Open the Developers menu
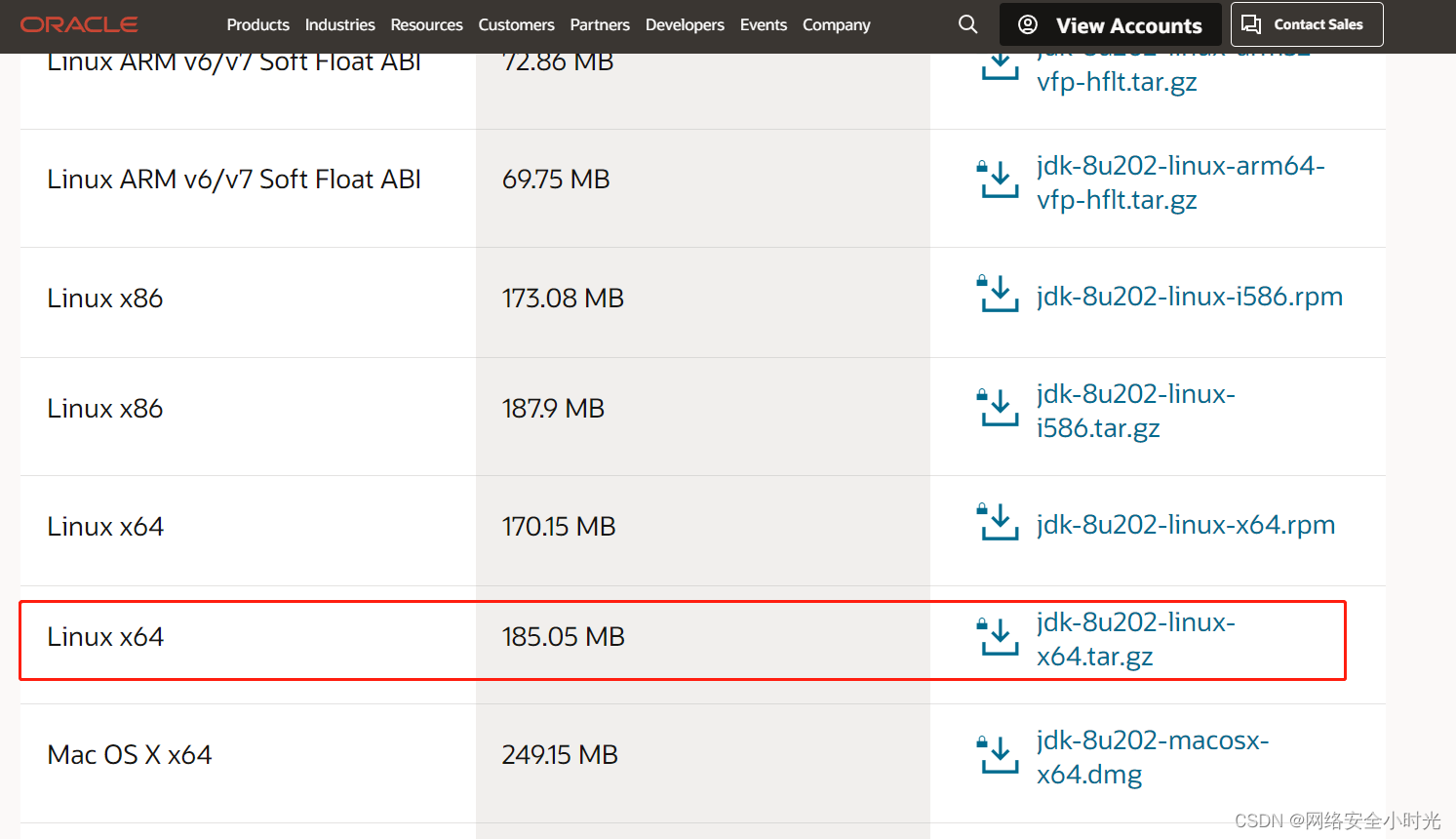1456x839 pixels. pos(685,24)
